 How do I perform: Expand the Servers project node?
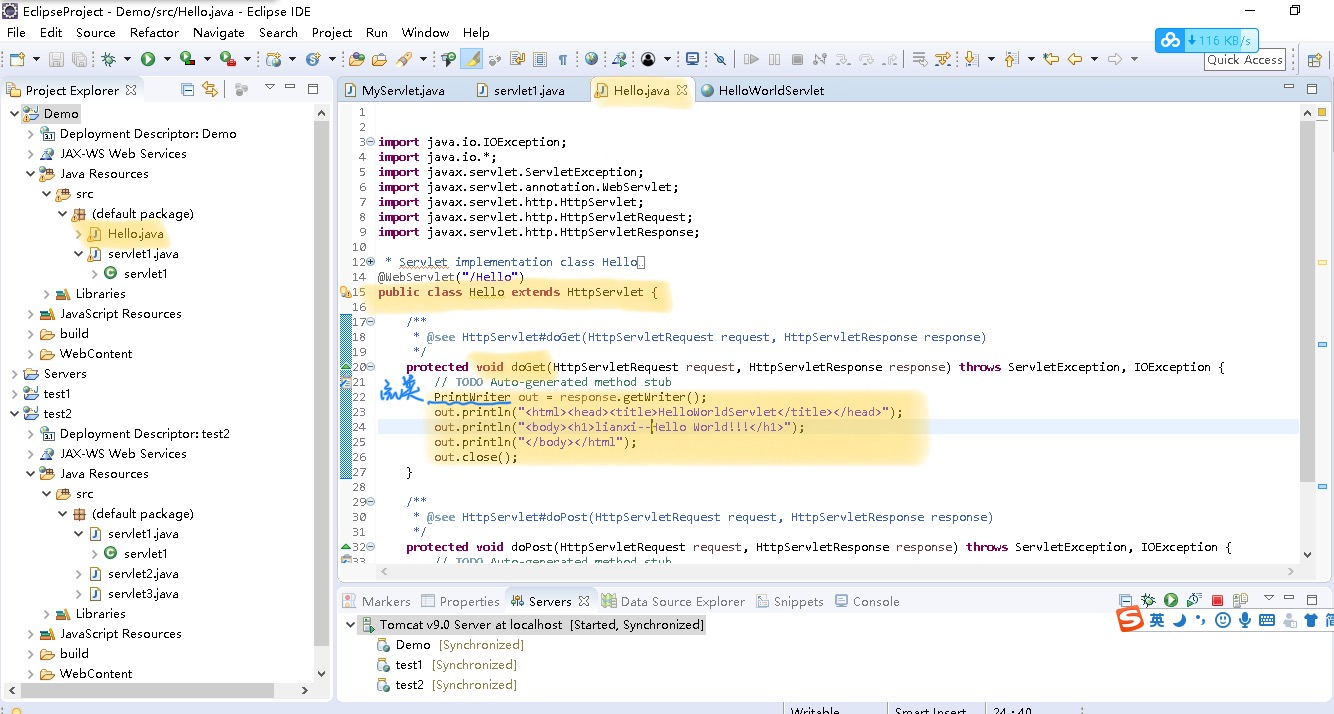[14, 373]
